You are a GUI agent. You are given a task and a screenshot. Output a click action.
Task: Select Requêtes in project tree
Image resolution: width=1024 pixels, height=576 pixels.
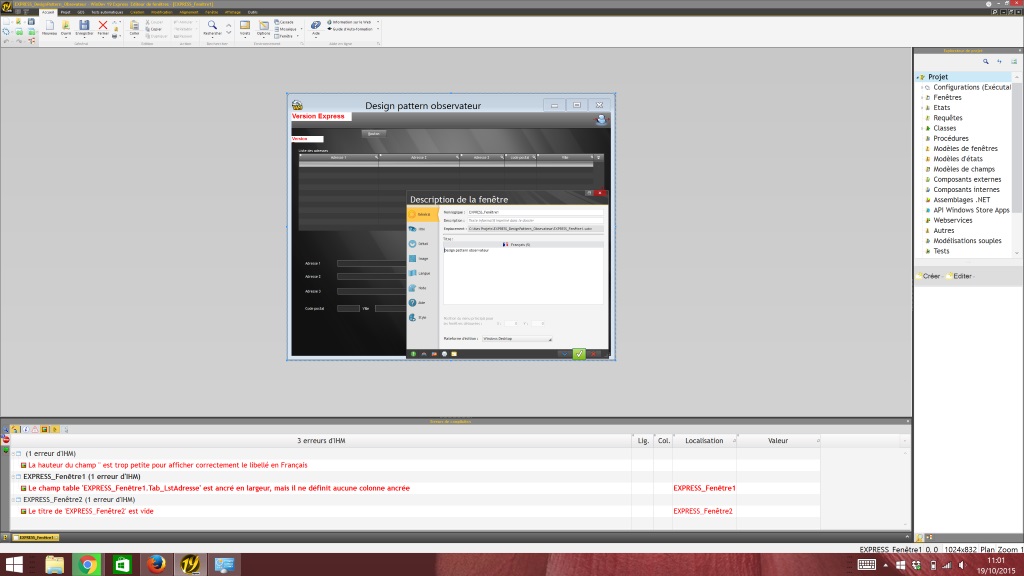point(948,118)
